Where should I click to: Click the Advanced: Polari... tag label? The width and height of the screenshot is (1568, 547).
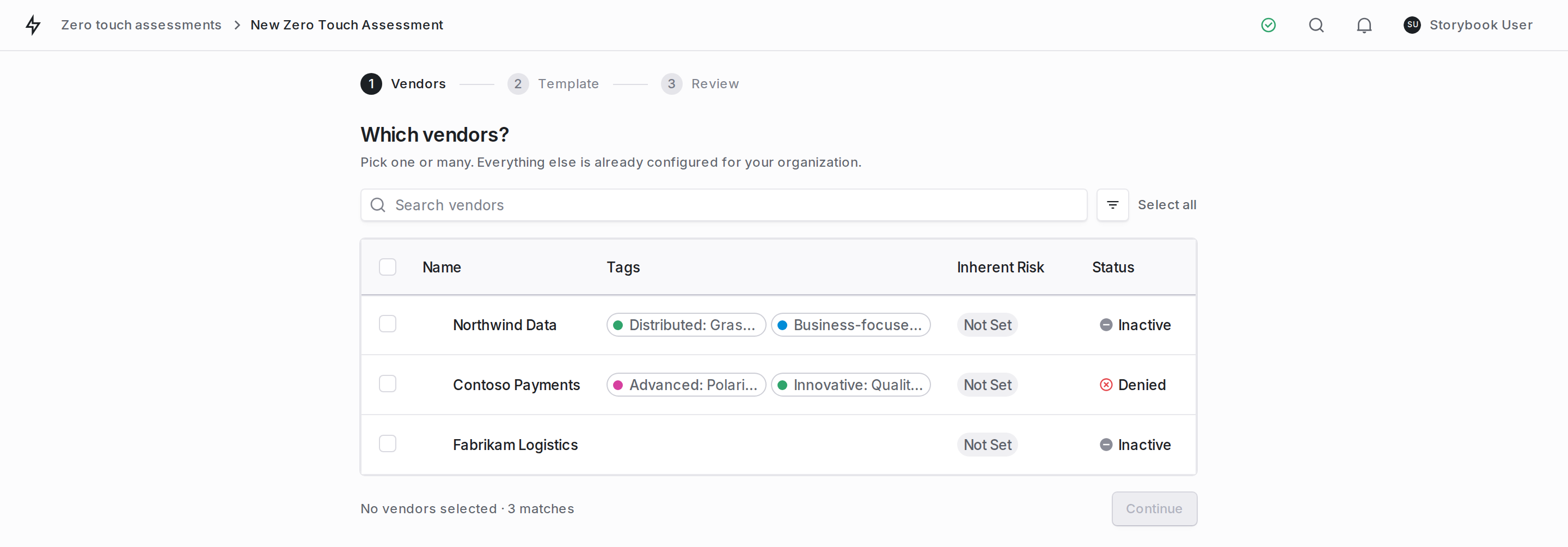693,385
